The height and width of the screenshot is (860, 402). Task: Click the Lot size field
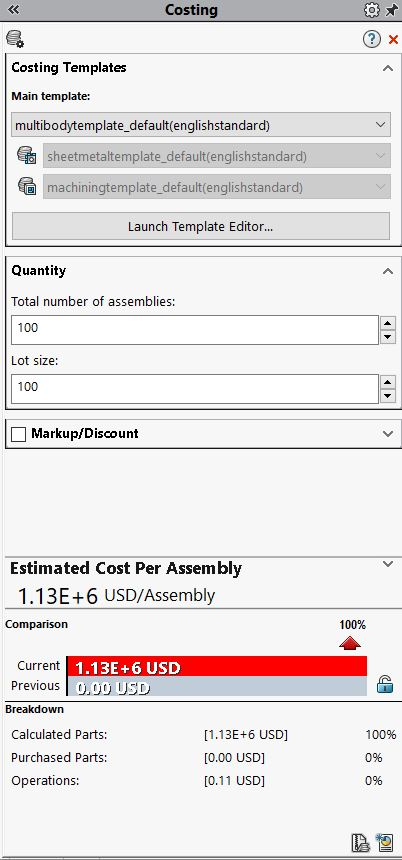pyautogui.click(x=195, y=389)
